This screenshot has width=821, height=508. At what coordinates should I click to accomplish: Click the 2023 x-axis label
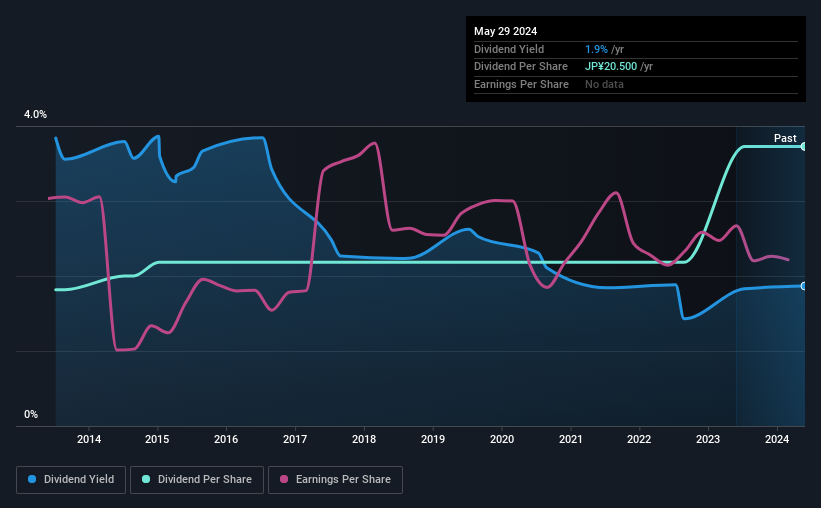pos(708,439)
